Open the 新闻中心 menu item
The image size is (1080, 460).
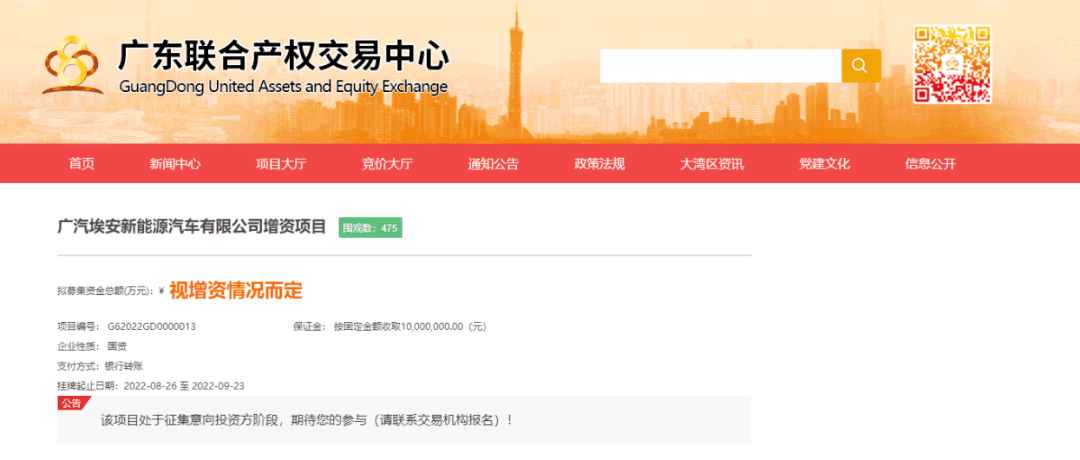(x=175, y=164)
